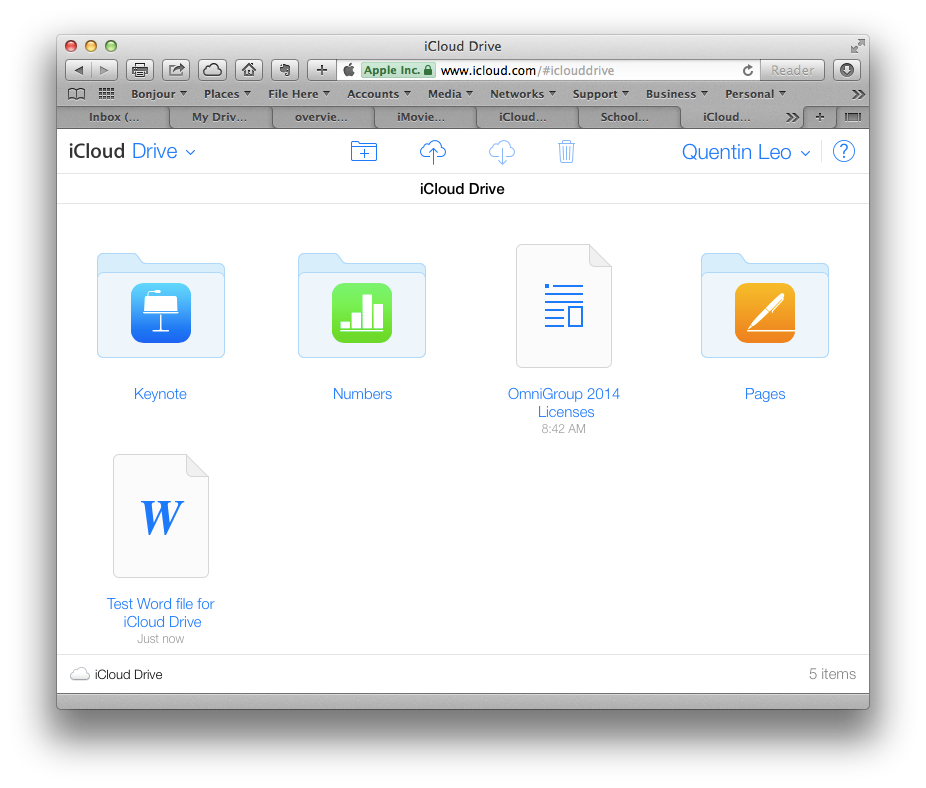926x788 pixels.
Task: Click the new folder icon
Action: [x=364, y=152]
